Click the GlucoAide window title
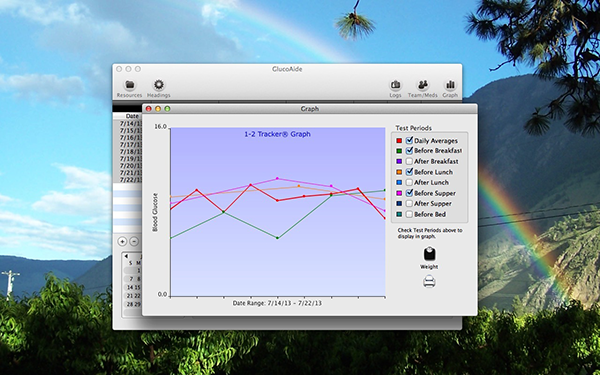Viewport: 600px width, 375px height. 287,69
